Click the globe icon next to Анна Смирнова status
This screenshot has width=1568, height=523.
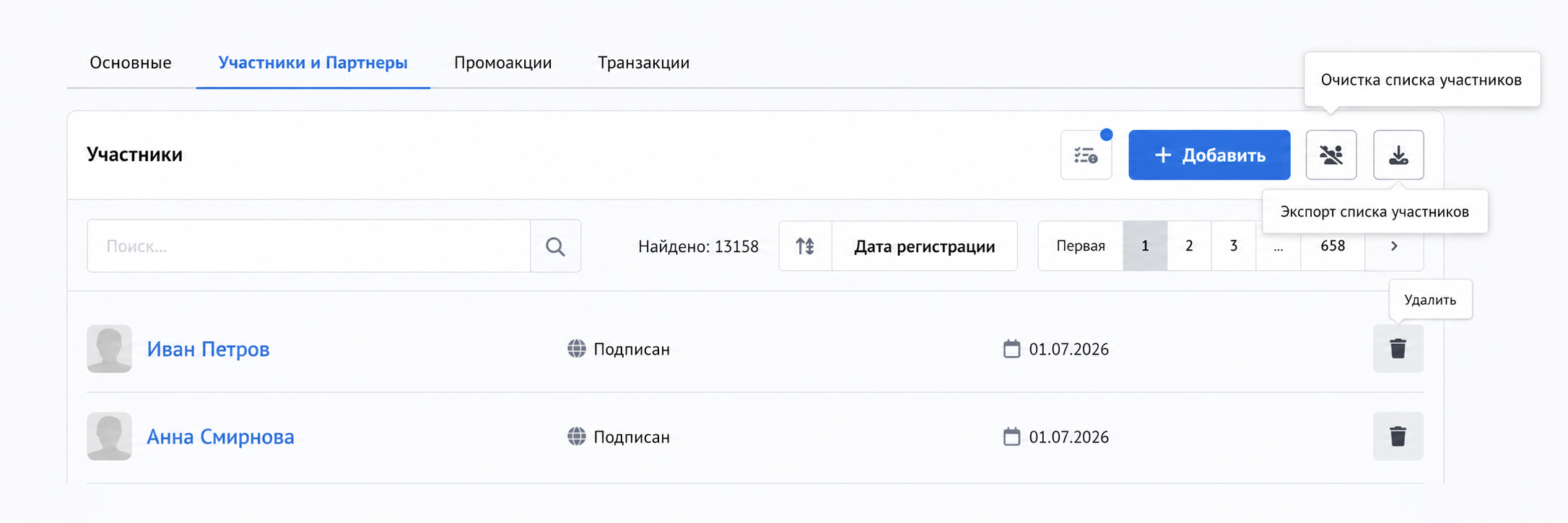click(576, 436)
